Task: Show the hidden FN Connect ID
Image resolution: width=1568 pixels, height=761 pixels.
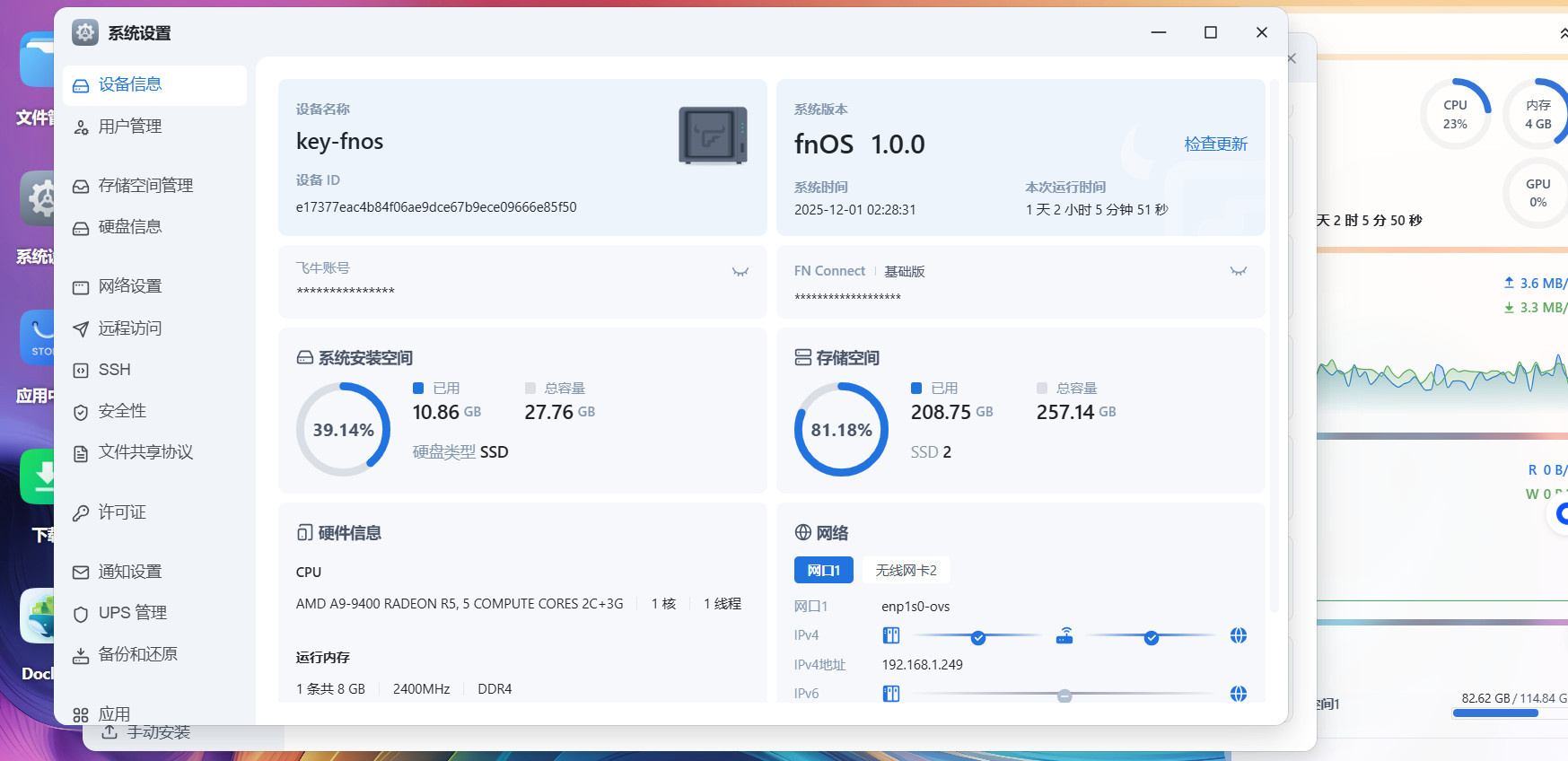Action: (x=1238, y=271)
